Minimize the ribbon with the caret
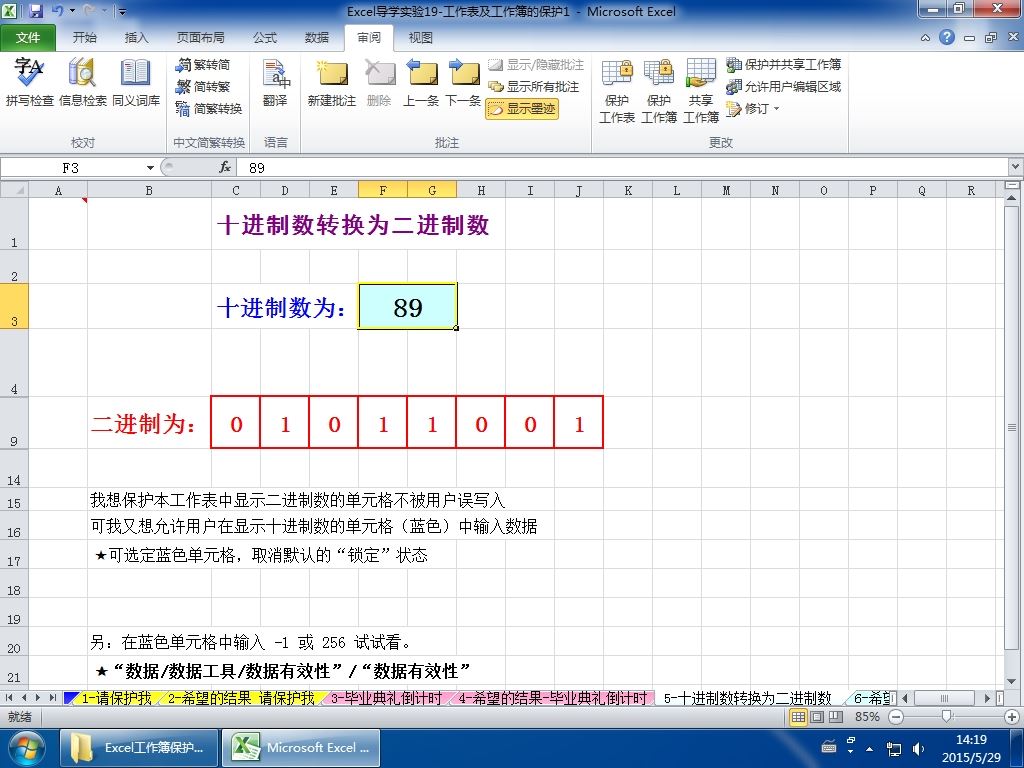The image size is (1024, 768). point(925,38)
